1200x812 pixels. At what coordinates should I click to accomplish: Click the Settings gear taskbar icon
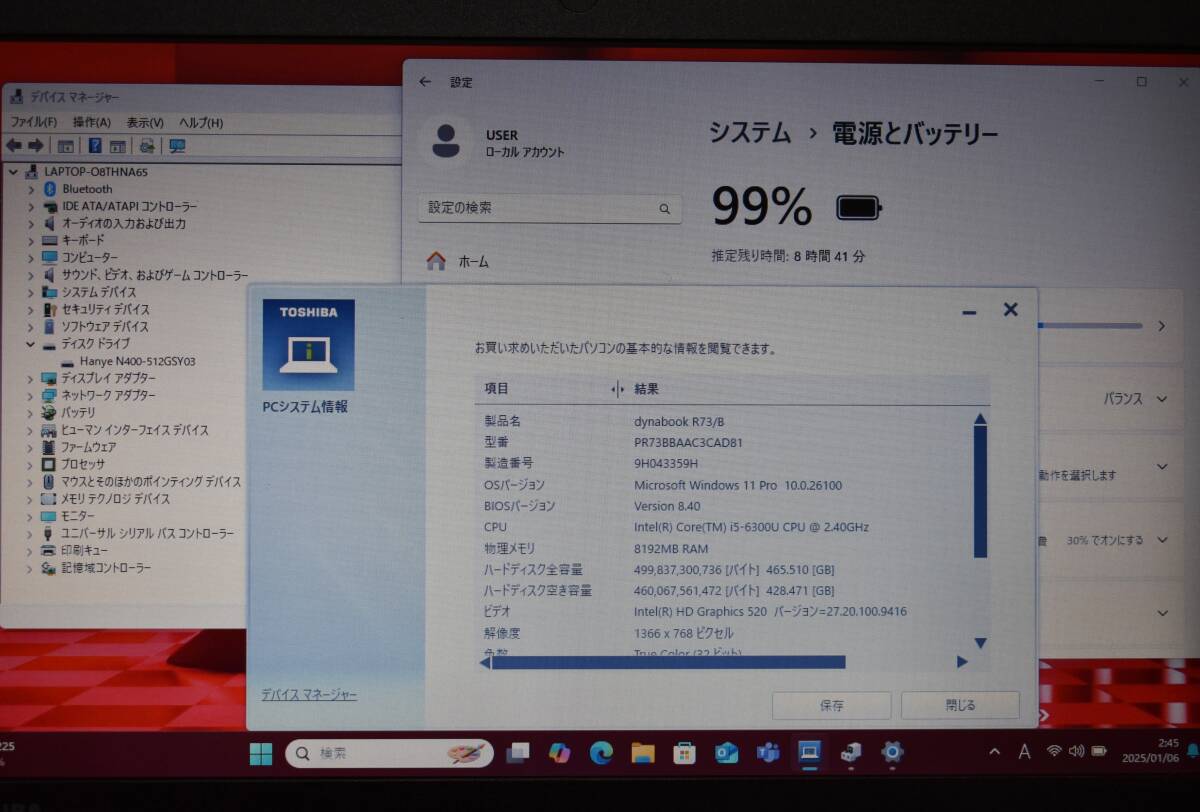[893, 752]
